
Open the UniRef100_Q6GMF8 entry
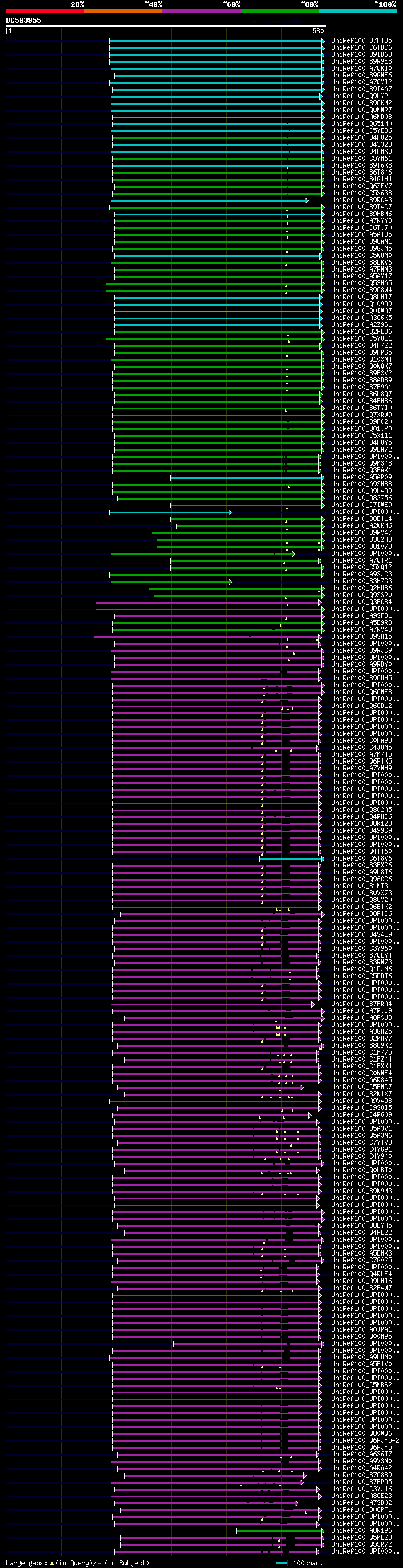[361, 692]
